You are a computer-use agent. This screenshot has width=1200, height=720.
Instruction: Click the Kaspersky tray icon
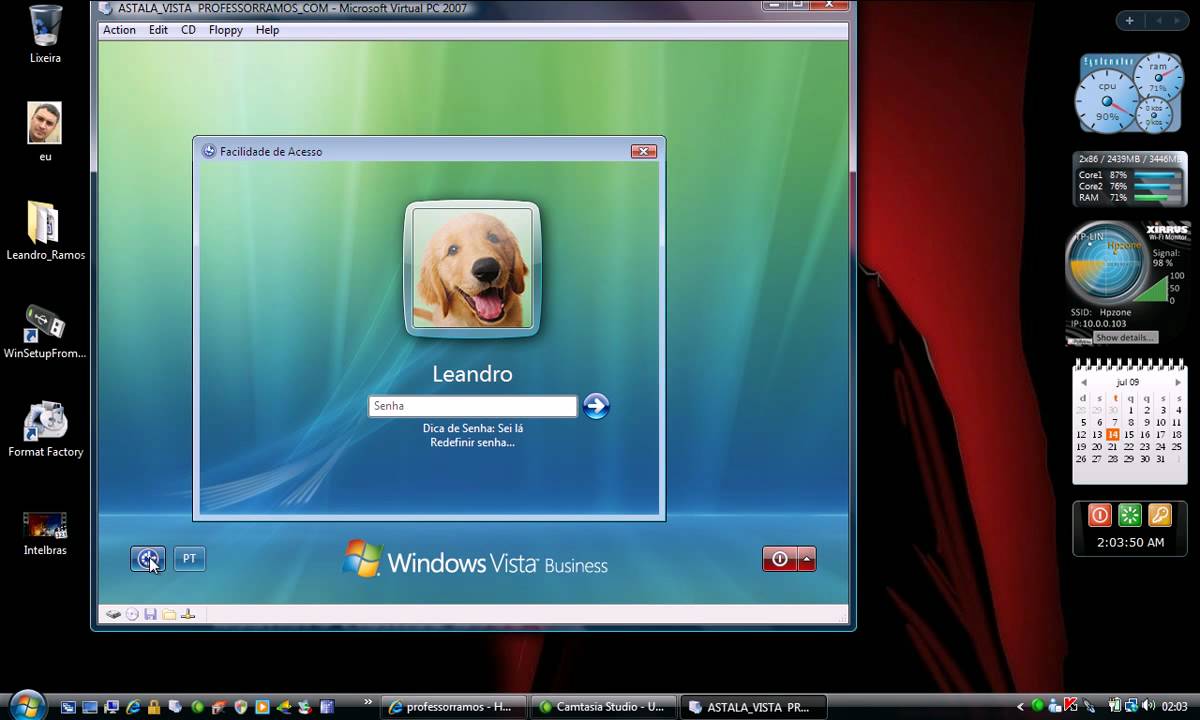(1070, 706)
